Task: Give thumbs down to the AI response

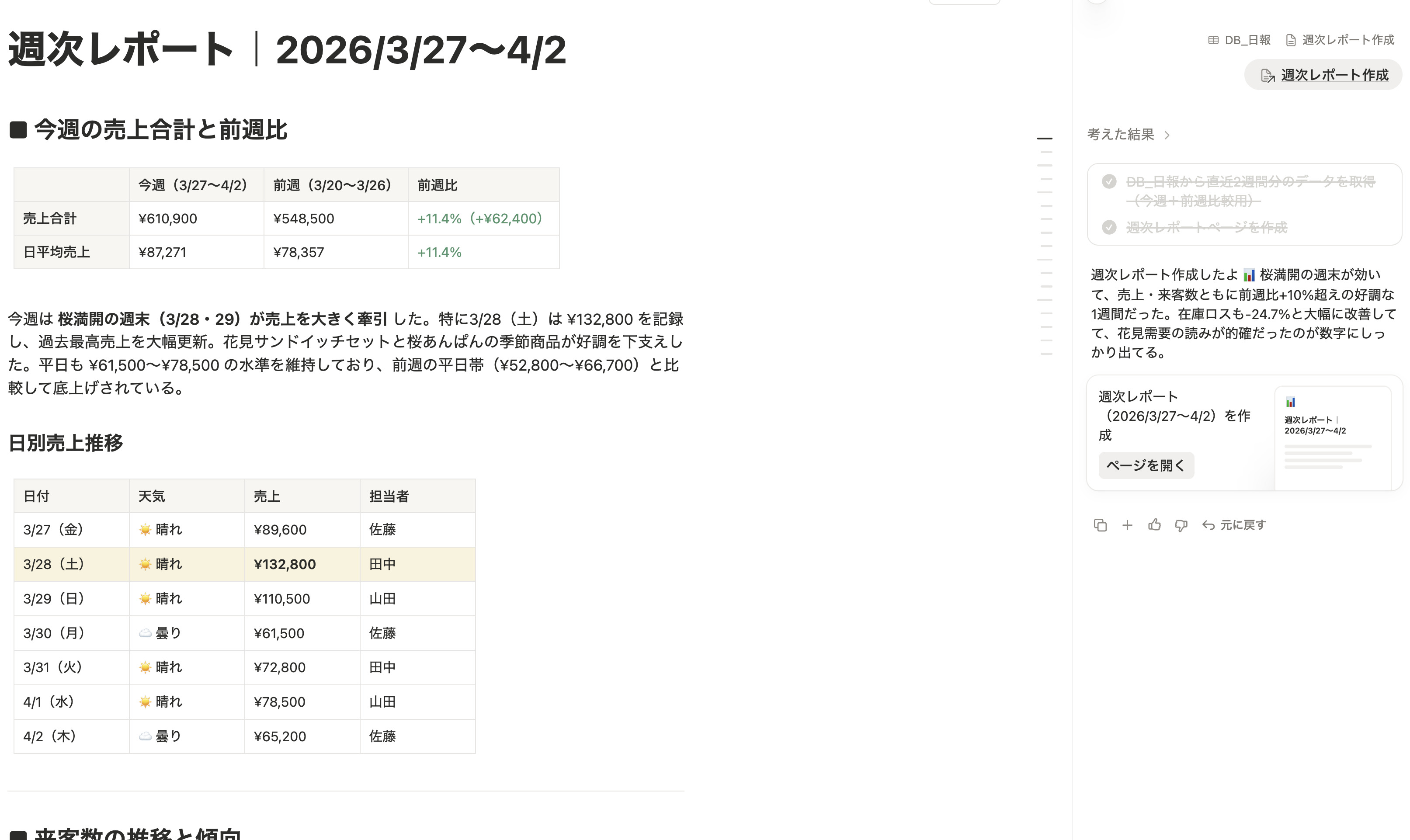Action: [x=1181, y=525]
